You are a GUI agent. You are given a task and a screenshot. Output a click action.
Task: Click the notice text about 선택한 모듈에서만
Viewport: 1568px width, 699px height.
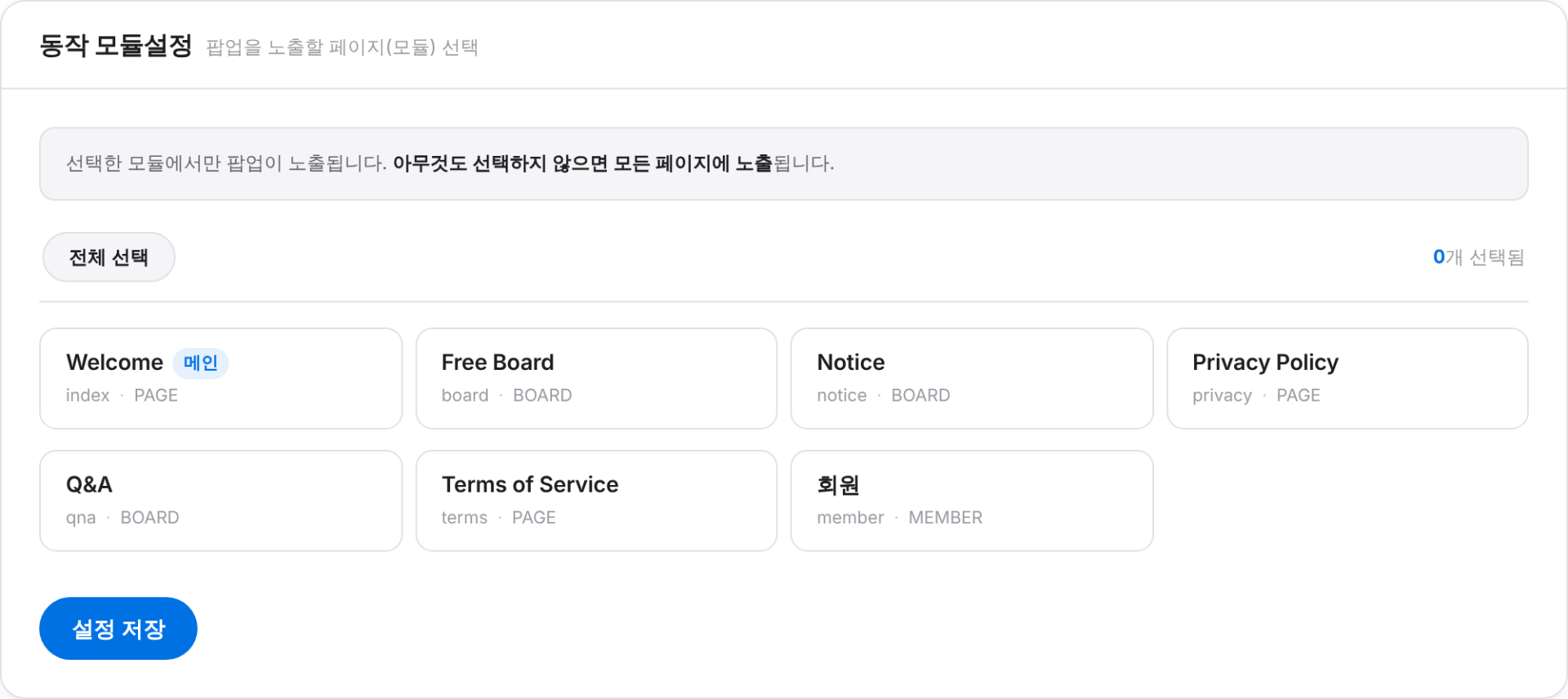point(450,163)
